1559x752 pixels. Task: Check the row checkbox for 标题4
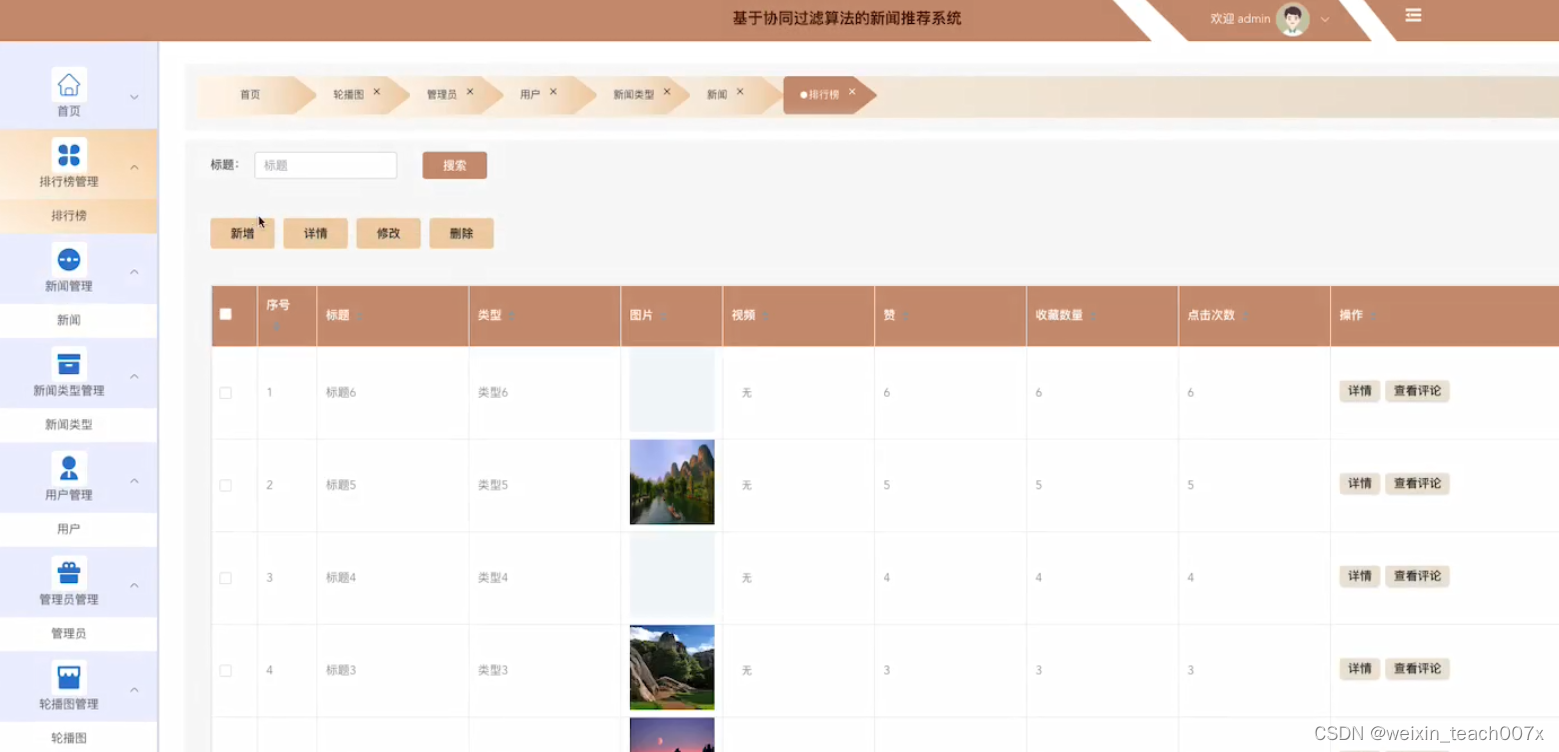tap(226, 578)
